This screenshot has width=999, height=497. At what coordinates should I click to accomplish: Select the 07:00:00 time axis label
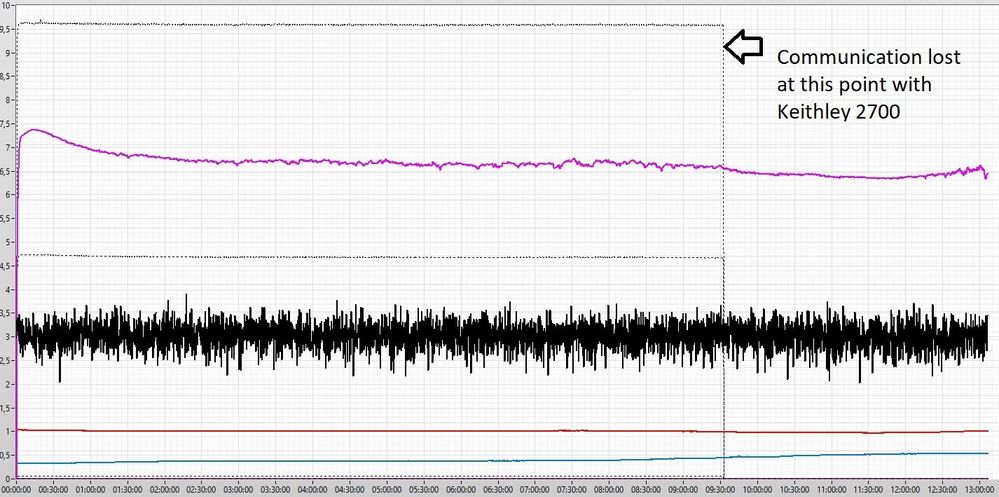[x=534, y=491]
